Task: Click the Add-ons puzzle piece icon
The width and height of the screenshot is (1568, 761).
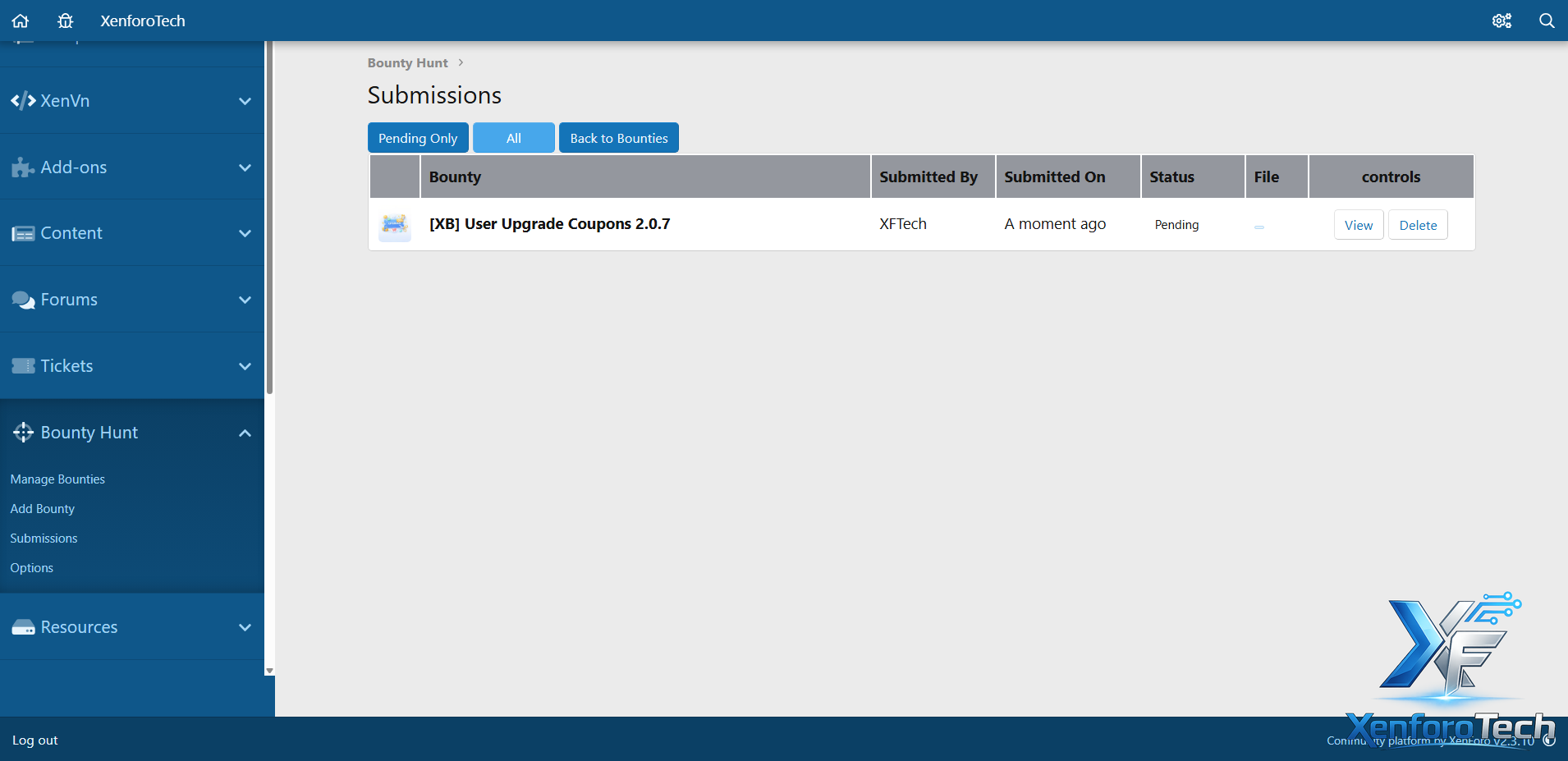Action: pyautogui.click(x=23, y=167)
